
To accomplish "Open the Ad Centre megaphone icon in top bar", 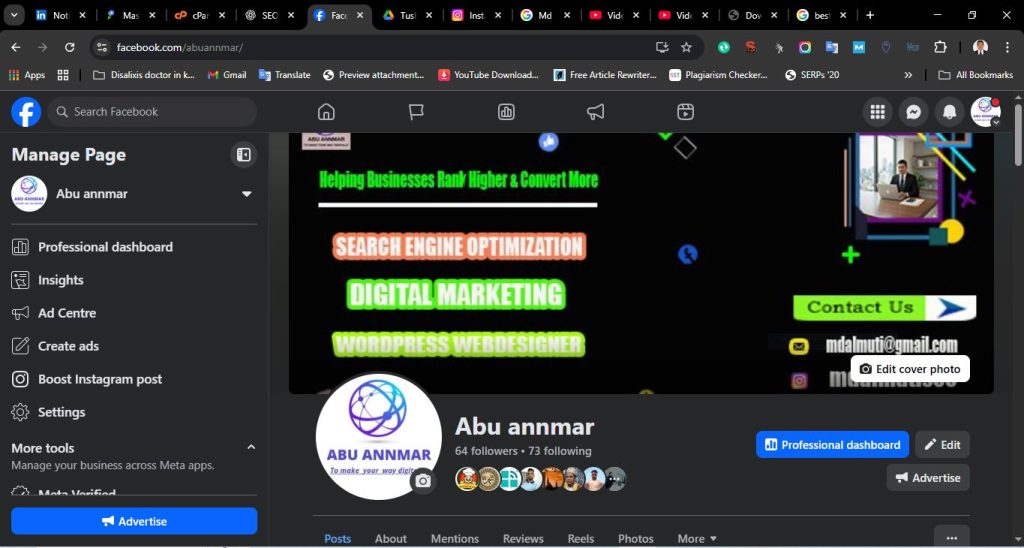I will [596, 112].
